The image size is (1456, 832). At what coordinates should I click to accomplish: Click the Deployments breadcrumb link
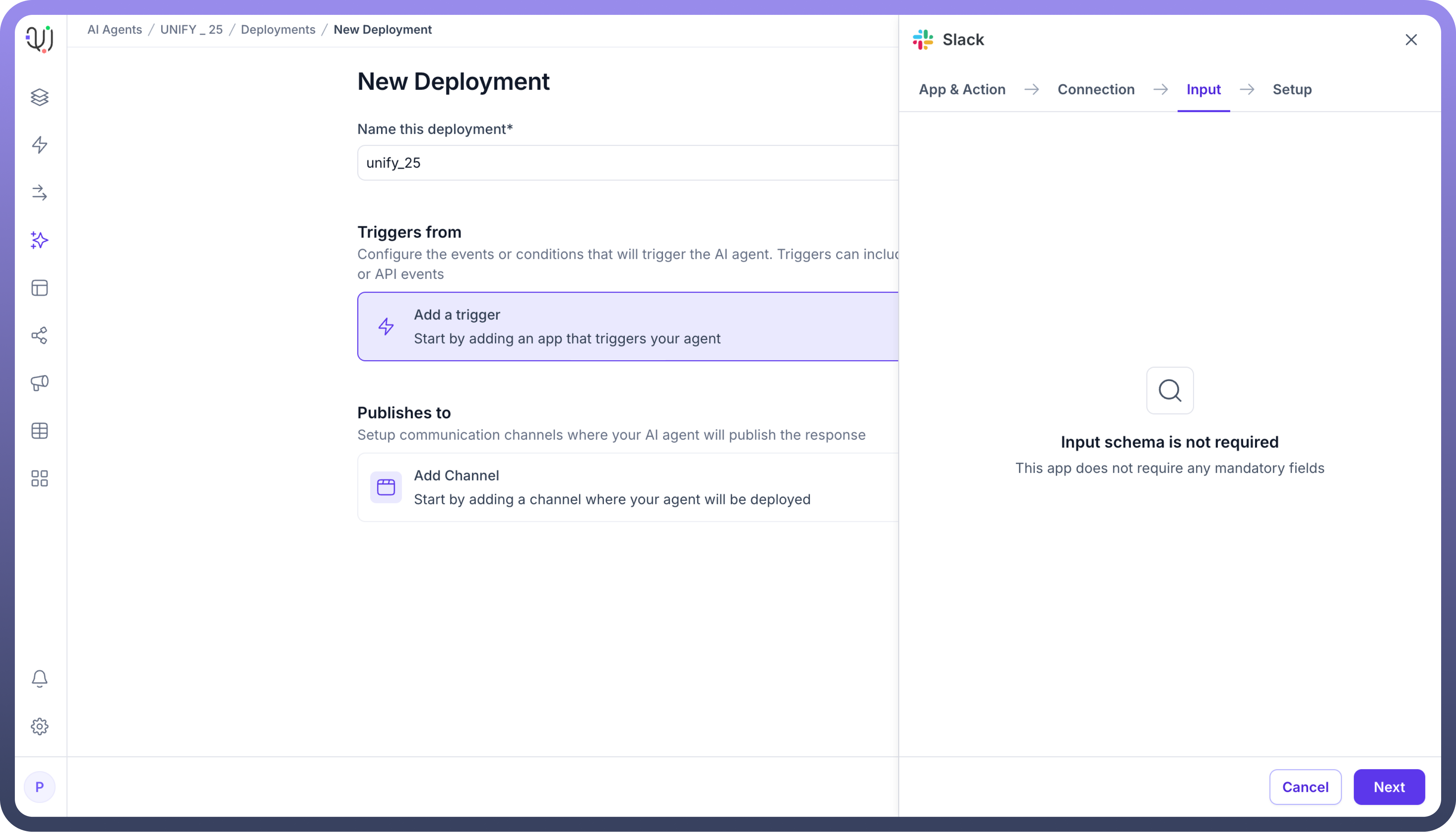tap(278, 30)
